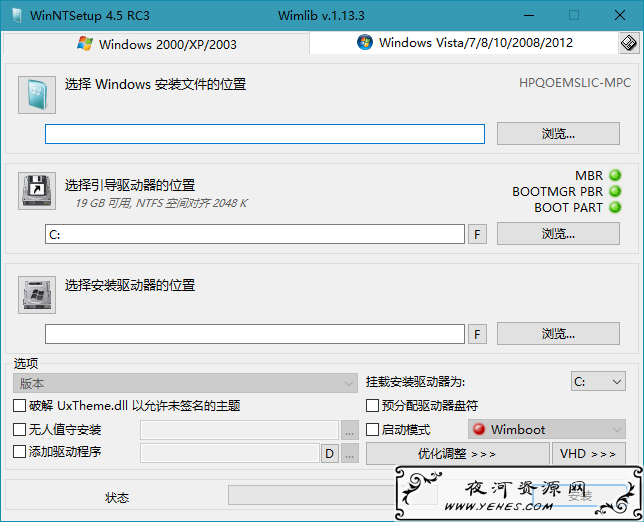Viewport: 644px width, 522px height.
Task: Click the MBR green status light
Action: click(615, 175)
